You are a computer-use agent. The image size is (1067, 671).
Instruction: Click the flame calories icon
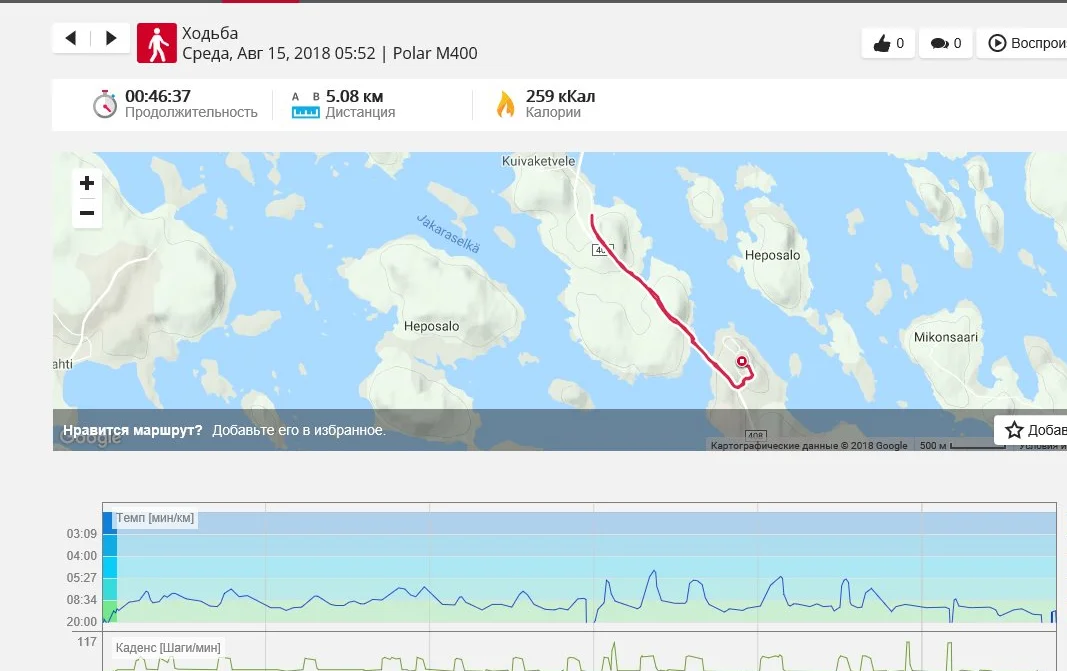506,104
